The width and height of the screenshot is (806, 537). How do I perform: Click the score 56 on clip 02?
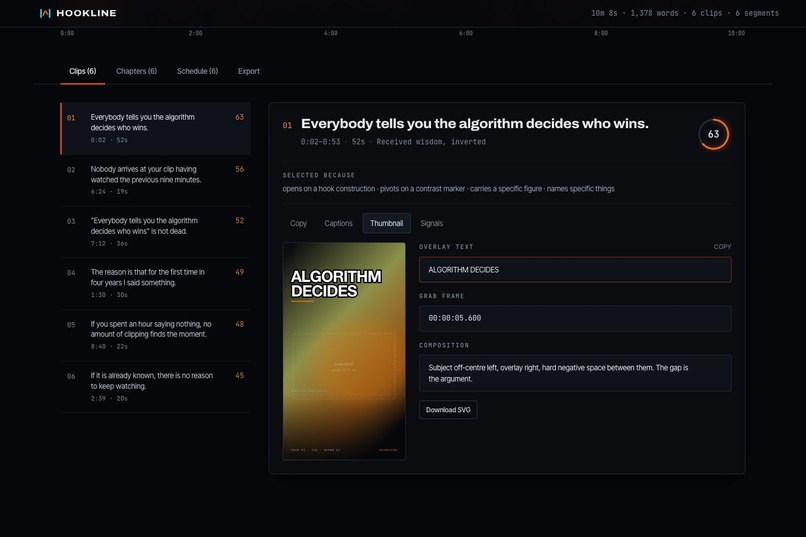[240, 169]
